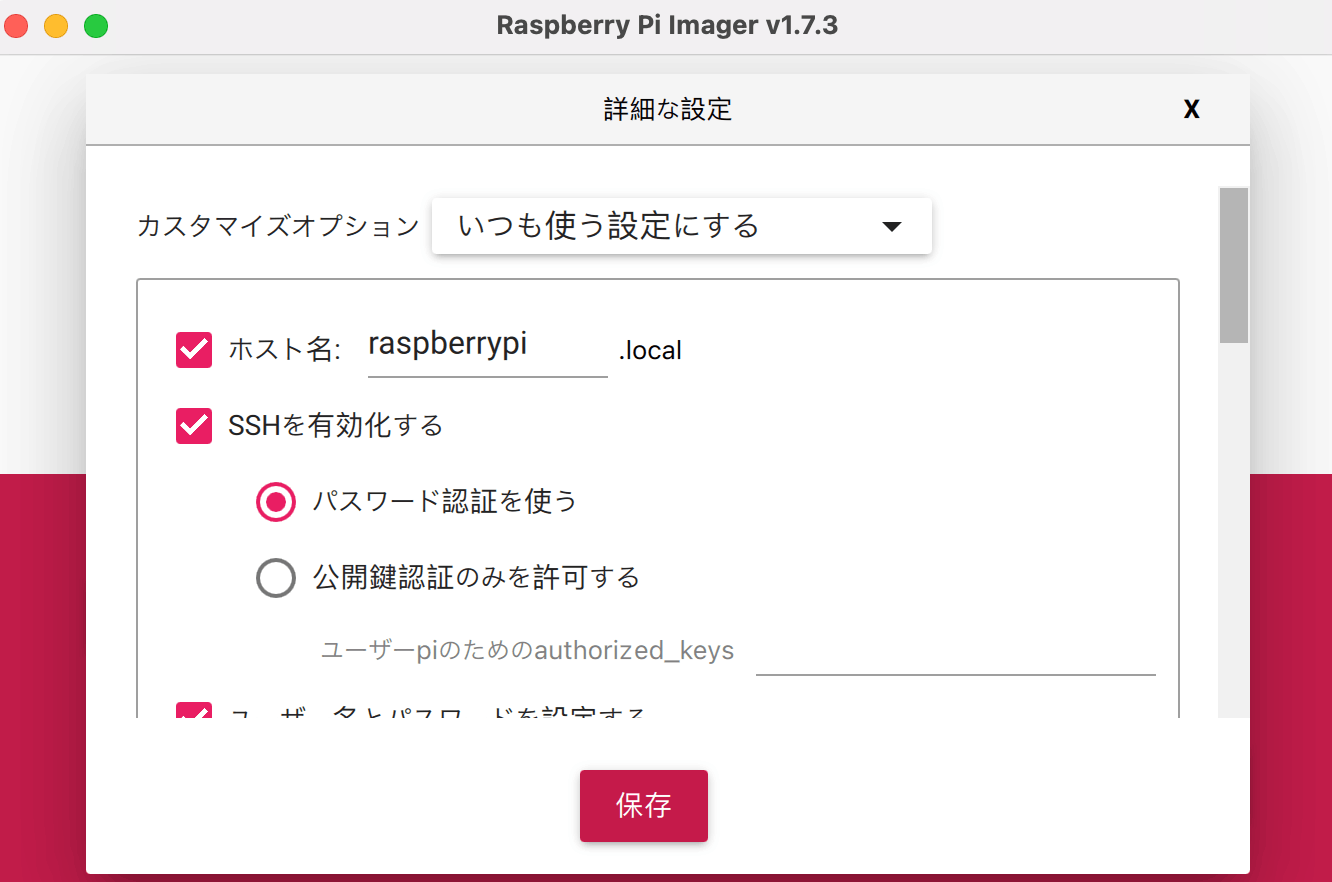Select the パスワード認証を使う radio button

click(276, 502)
